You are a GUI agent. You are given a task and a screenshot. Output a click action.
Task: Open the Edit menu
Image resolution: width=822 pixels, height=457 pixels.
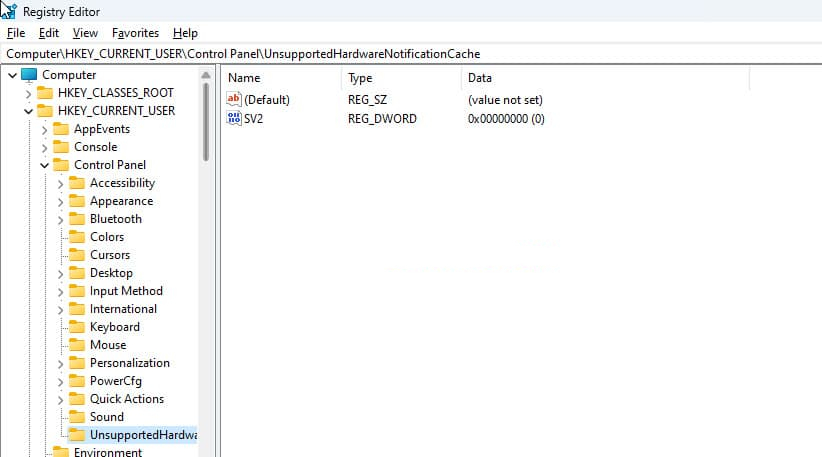[49, 33]
